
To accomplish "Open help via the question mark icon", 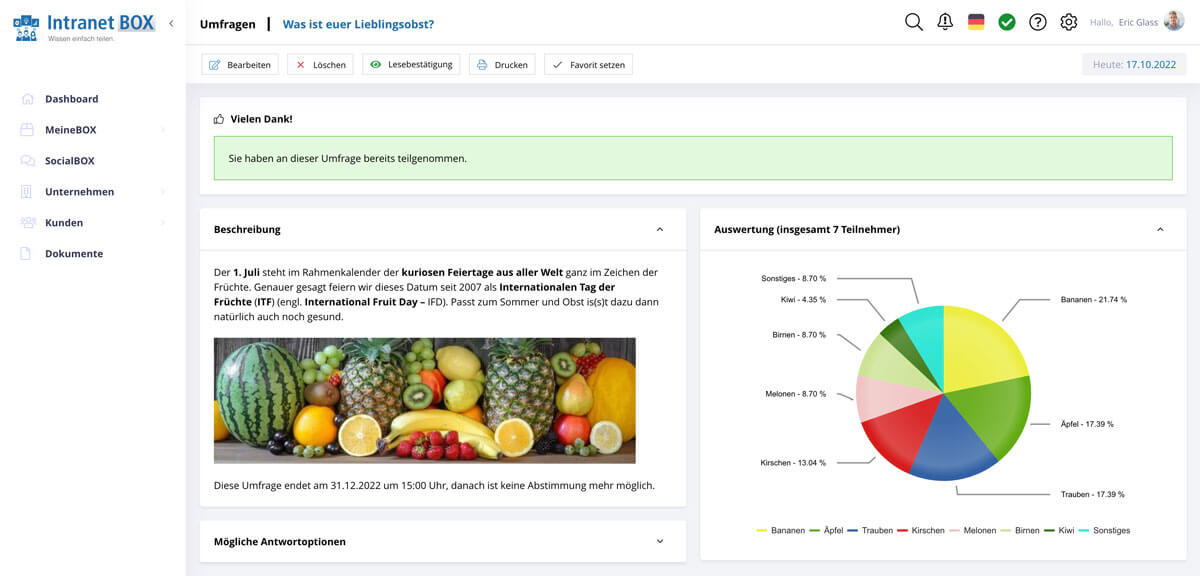I will point(1037,21).
